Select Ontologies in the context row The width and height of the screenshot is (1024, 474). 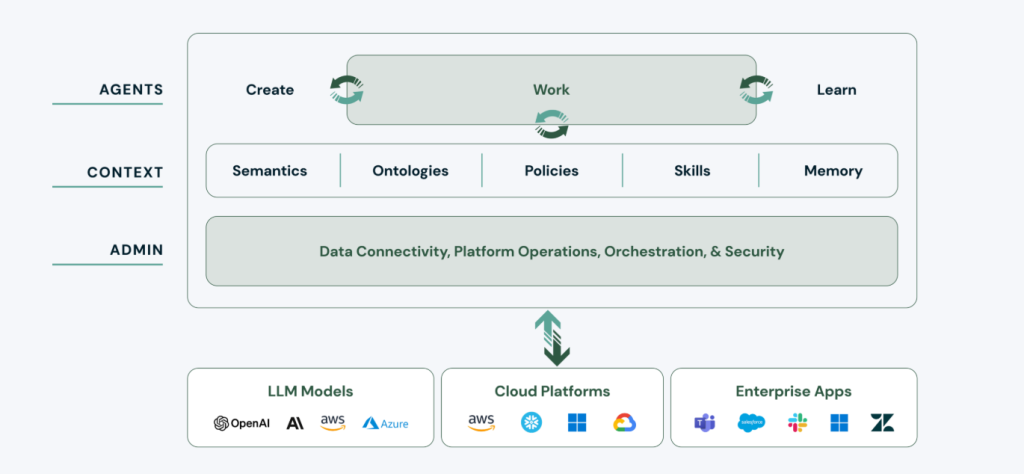[410, 171]
